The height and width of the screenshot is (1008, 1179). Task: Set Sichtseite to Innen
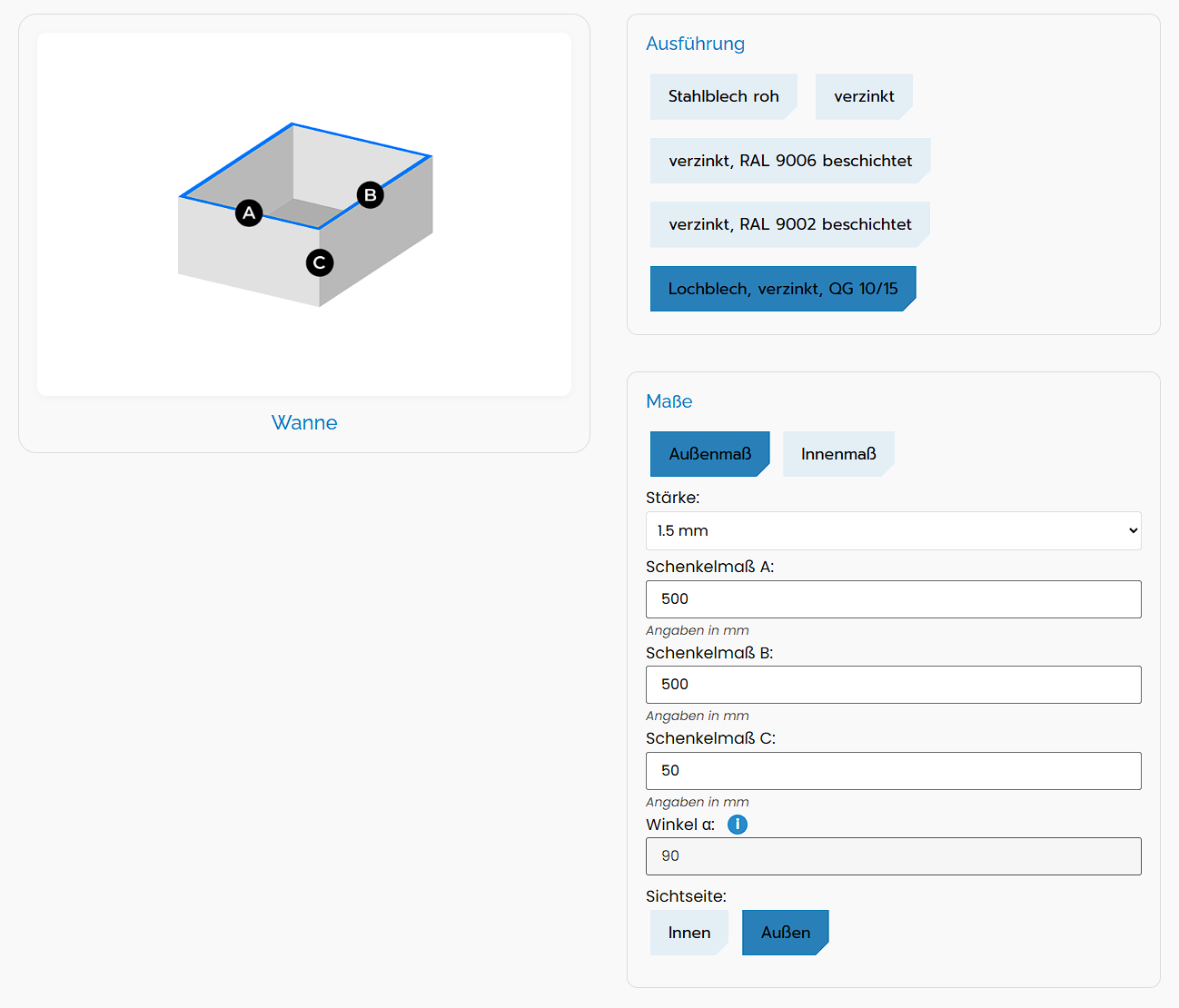click(x=689, y=933)
